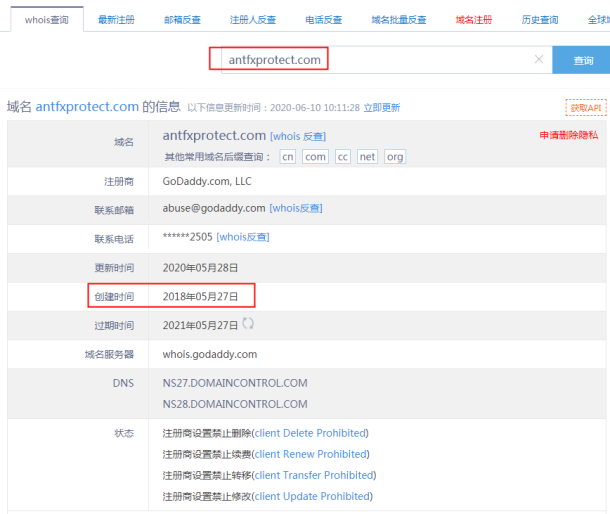Open the 历史查询 tab

540,19
